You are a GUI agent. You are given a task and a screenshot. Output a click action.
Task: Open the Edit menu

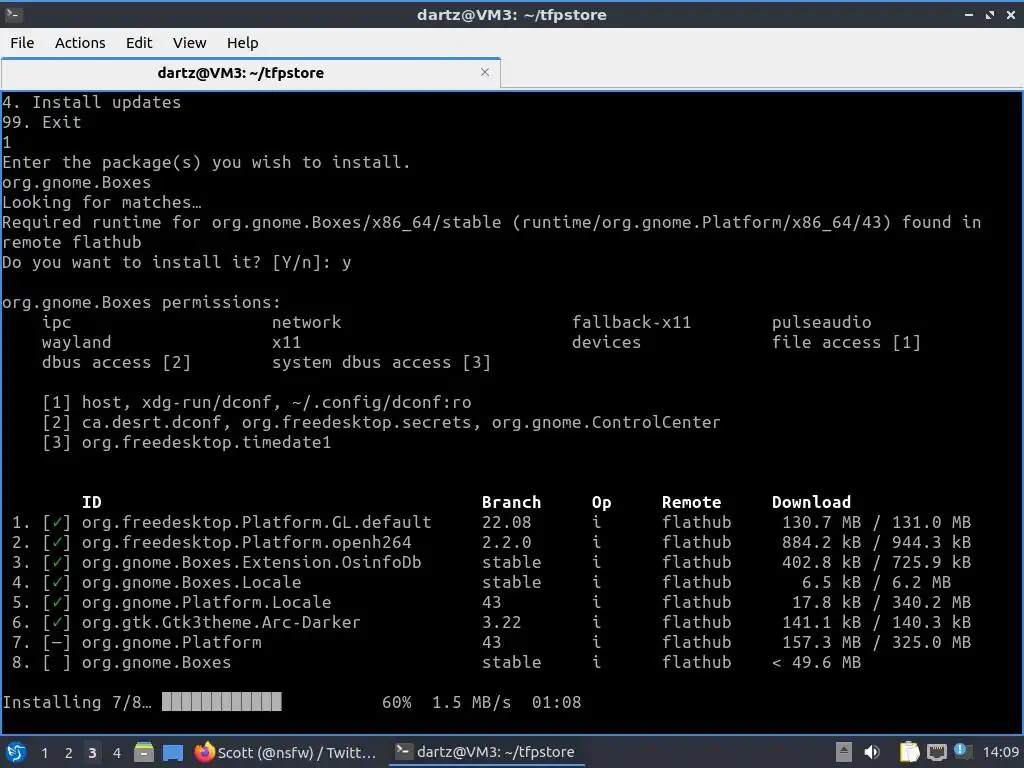click(138, 42)
